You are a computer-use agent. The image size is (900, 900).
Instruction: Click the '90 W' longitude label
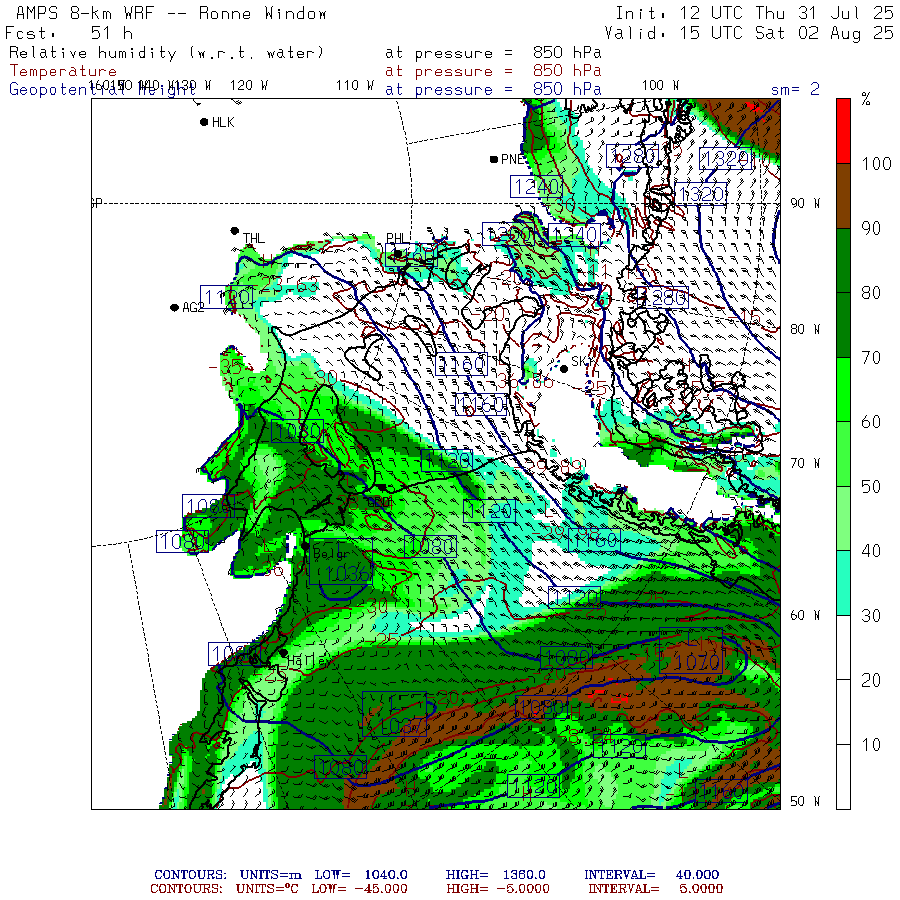(x=805, y=203)
